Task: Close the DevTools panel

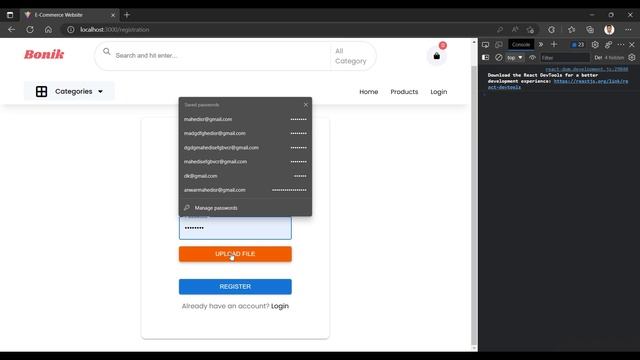Action: [x=632, y=44]
